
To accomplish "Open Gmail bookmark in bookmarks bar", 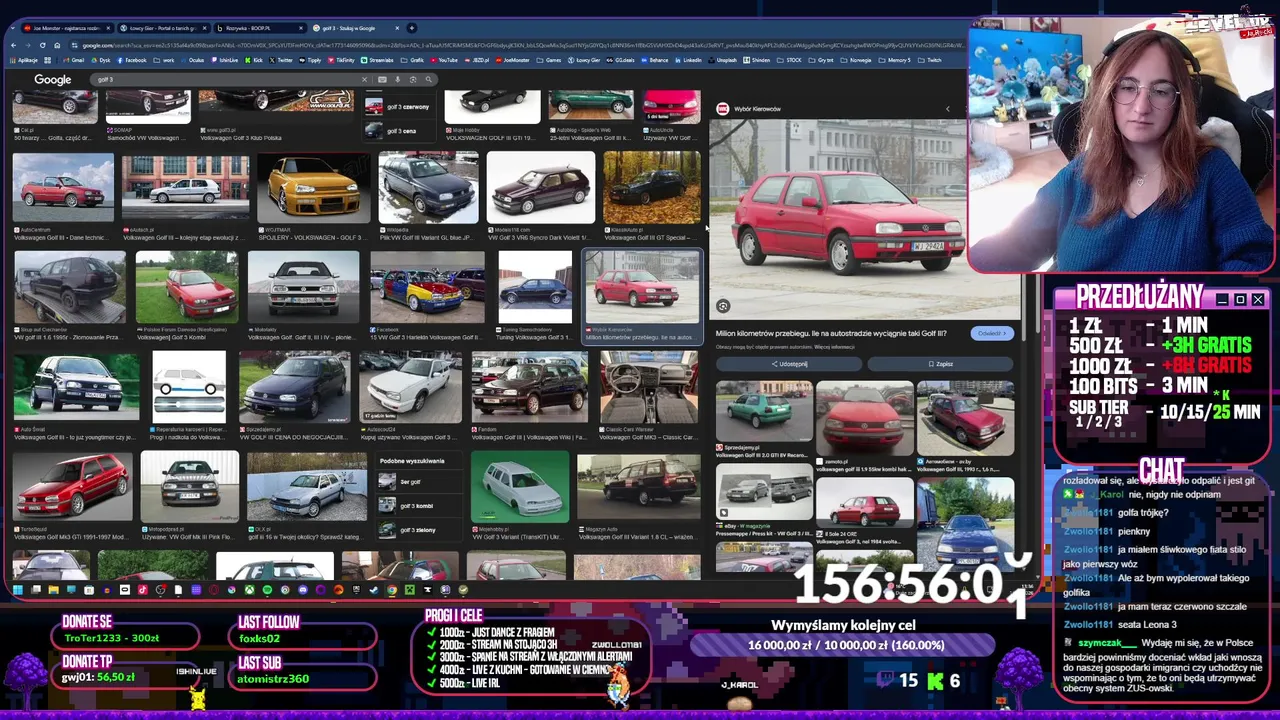I will pos(72,60).
